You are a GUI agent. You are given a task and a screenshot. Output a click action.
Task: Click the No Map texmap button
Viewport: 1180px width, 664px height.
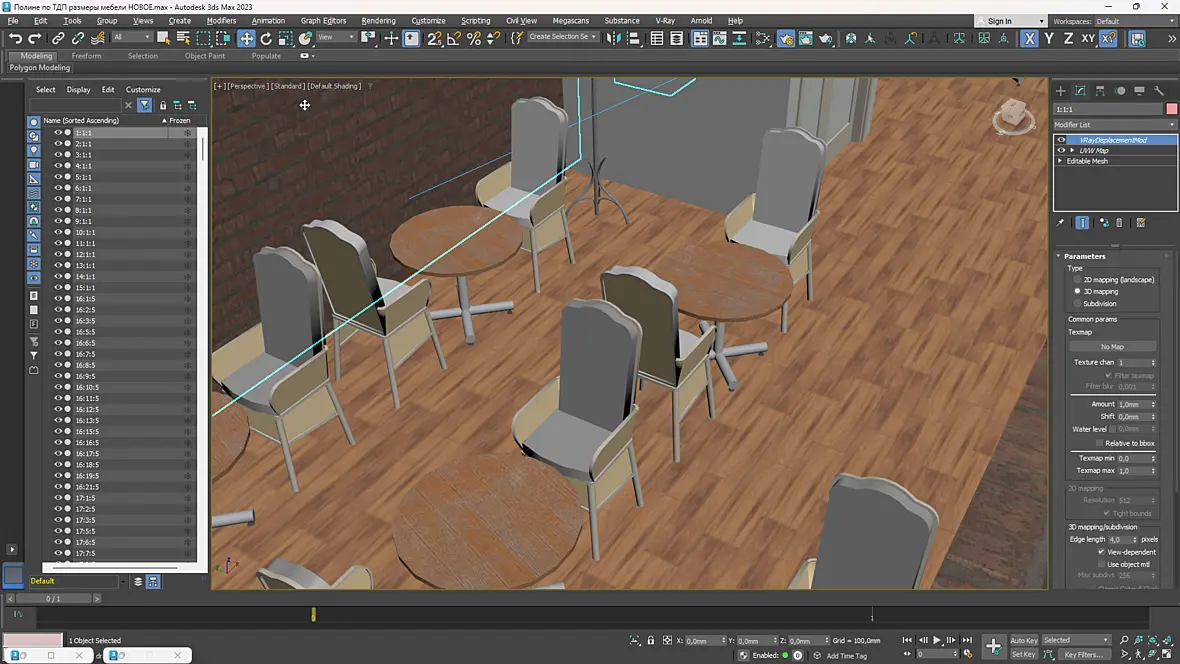tap(1112, 347)
